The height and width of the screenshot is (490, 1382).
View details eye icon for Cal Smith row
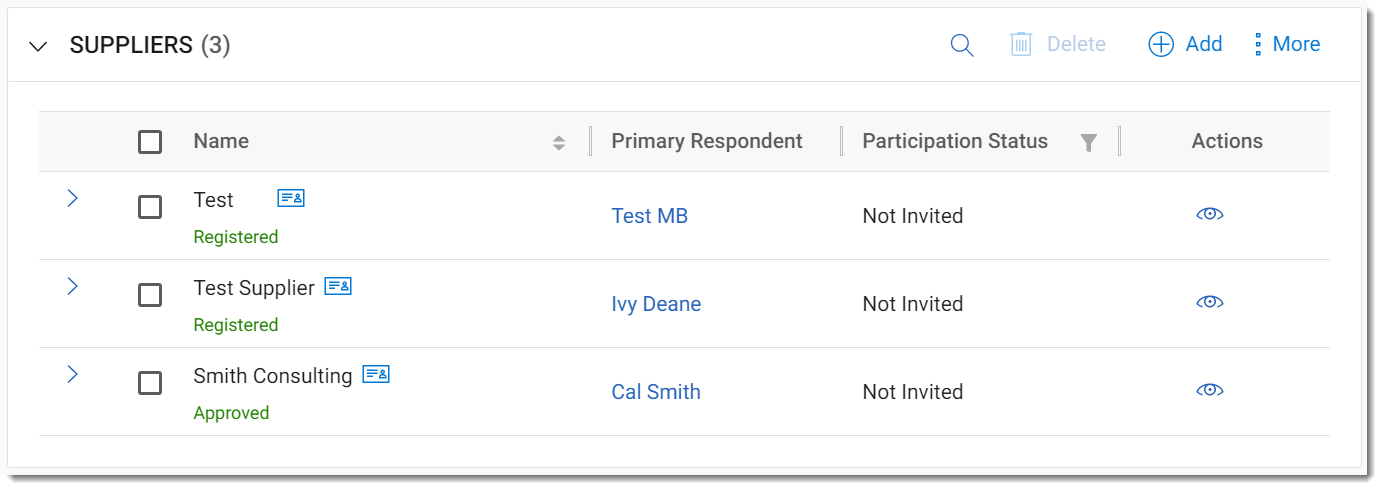tap(1210, 390)
